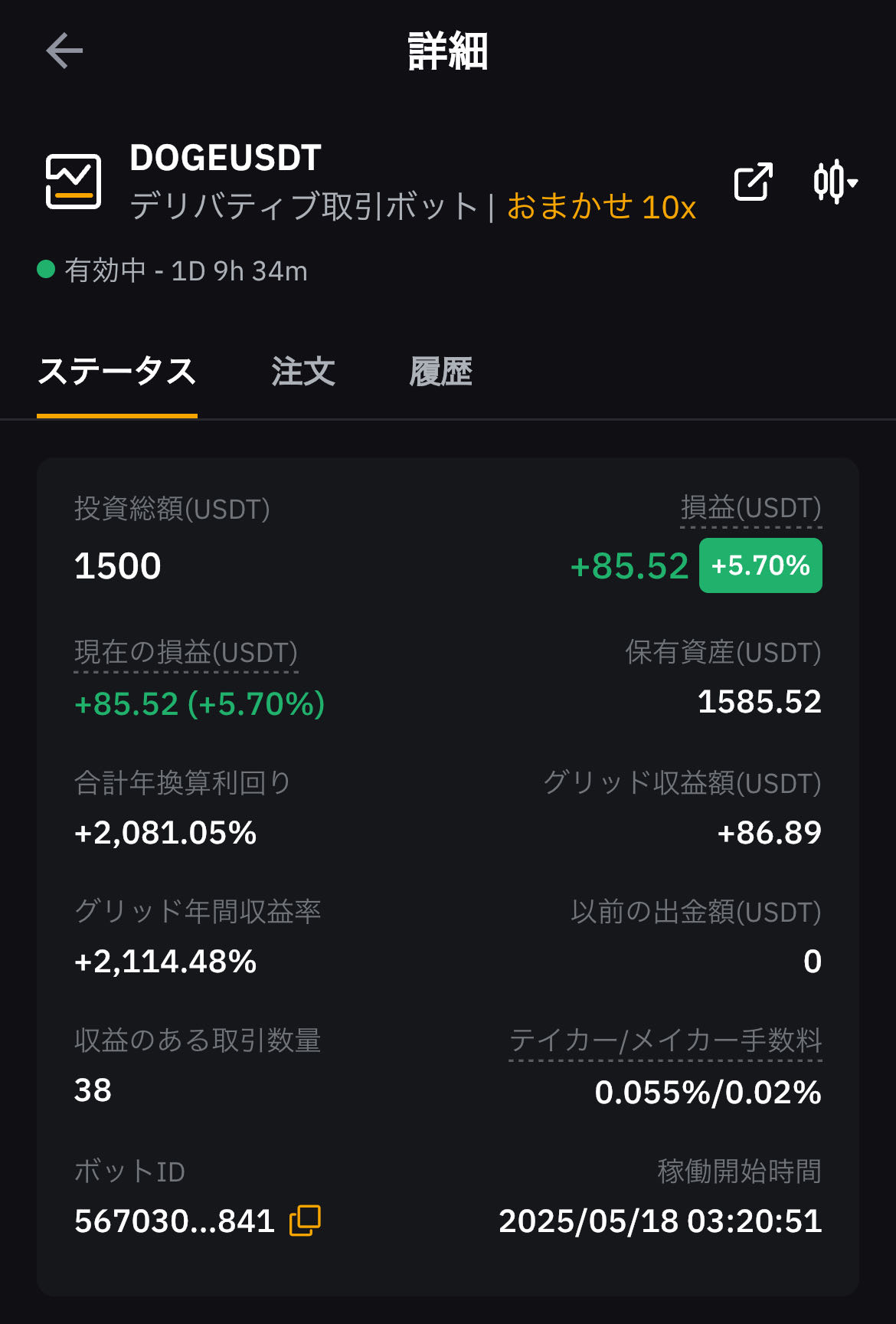The height and width of the screenshot is (1324, 896).
Task: Switch to the 履歴 tab
Action: coord(441,372)
